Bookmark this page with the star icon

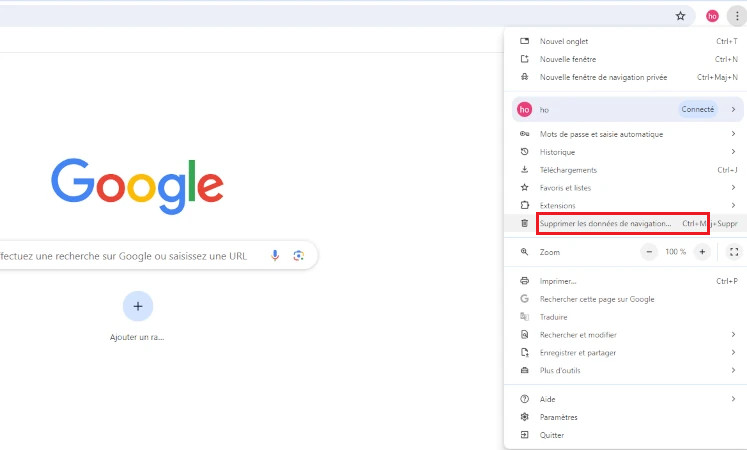pos(680,16)
